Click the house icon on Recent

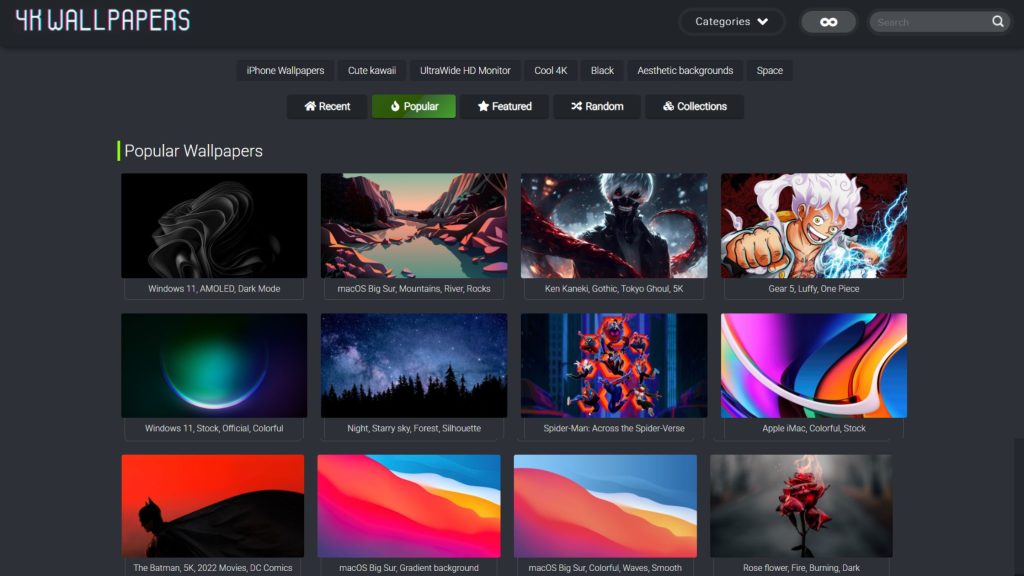pyautogui.click(x=310, y=106)
